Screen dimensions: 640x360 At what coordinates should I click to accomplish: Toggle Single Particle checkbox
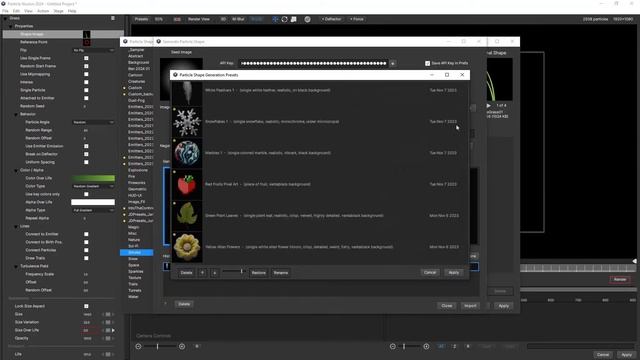pos(86,90)
